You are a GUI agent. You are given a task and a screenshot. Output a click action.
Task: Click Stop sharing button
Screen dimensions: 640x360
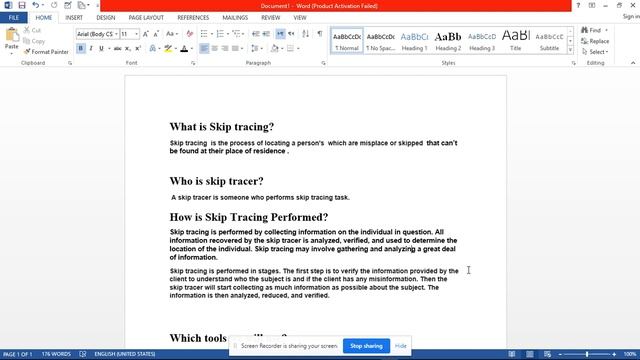click(366, 346)
